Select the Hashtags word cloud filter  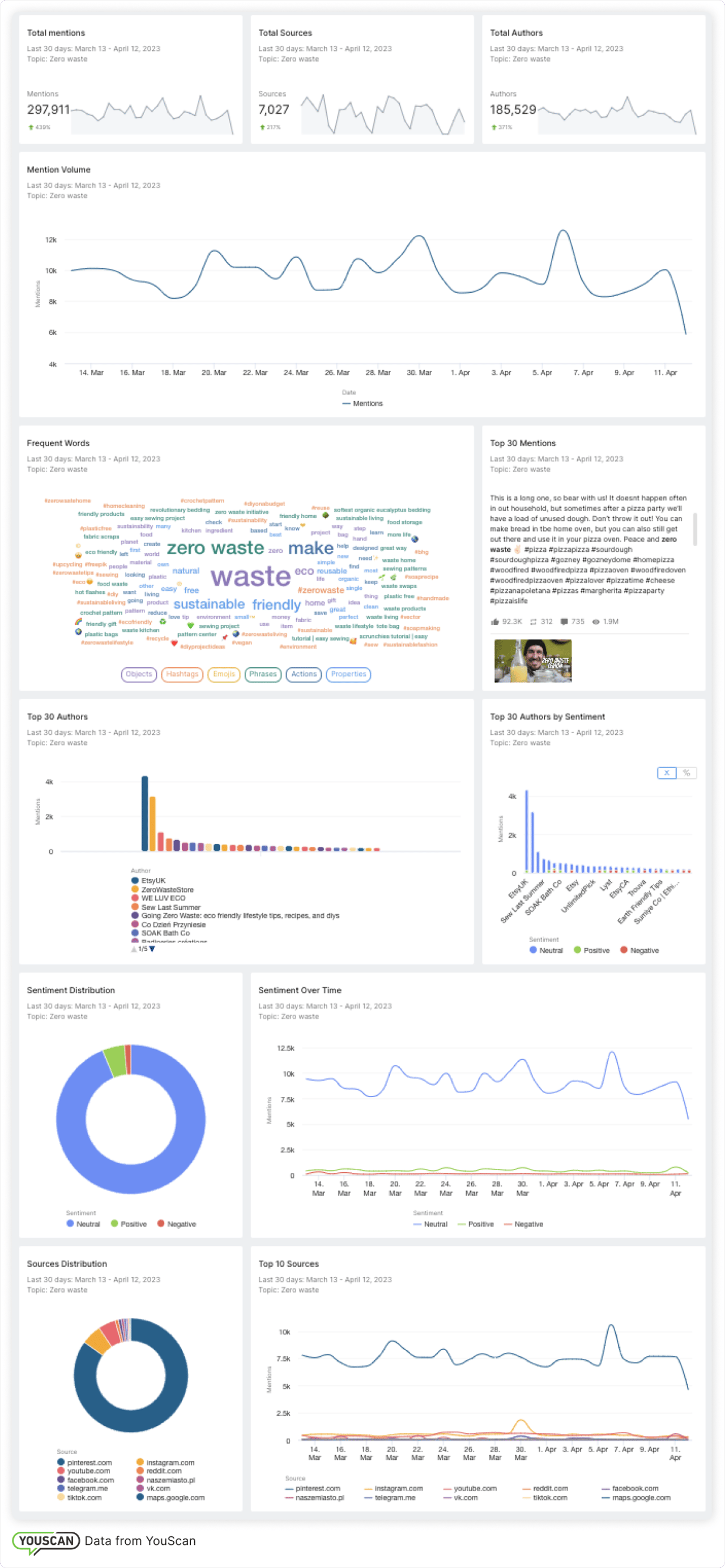click(x=182, y=674)
